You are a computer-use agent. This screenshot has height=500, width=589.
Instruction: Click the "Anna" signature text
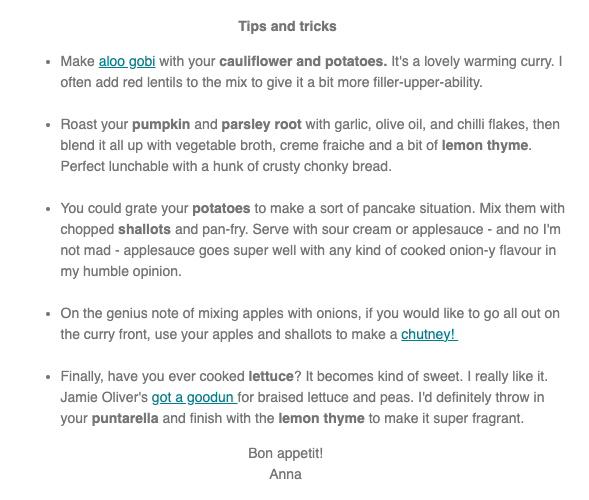pos(285,474)
